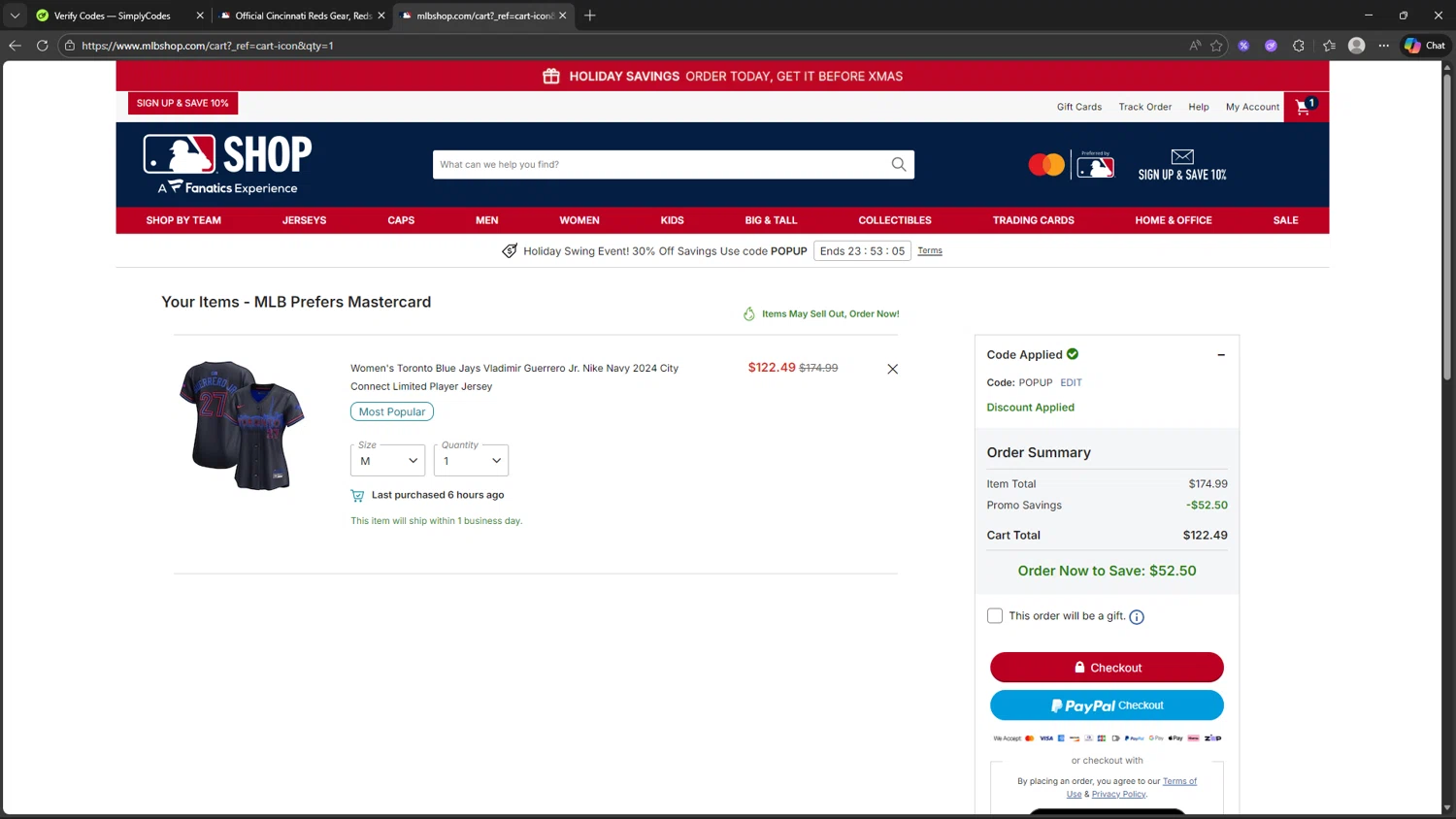This screenshot has height=819, width=1456.
Task: Edit the POPUP promo code
Action: (1071, 382)
